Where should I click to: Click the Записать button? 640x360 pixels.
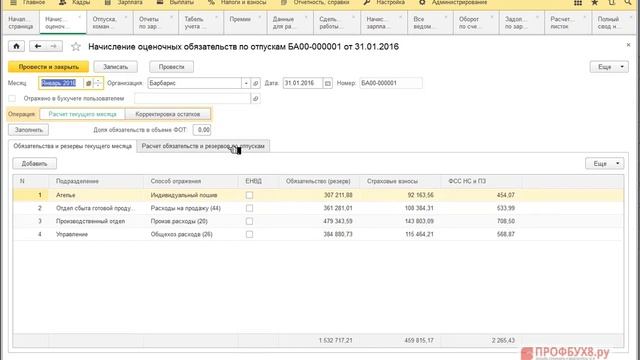coord(116,67)
